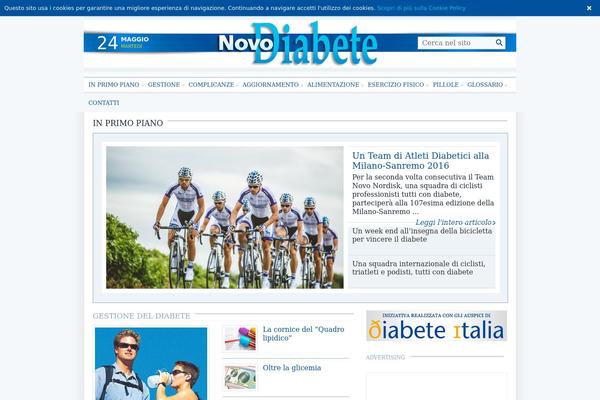Open the hikers drinking water photo

(151, 364)
